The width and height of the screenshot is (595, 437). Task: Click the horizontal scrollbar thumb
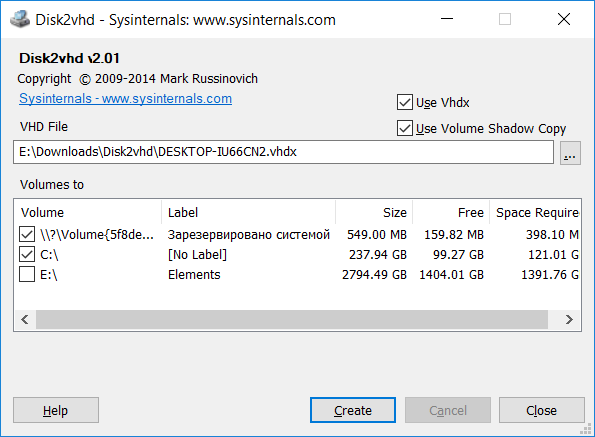tap(292, 319)
